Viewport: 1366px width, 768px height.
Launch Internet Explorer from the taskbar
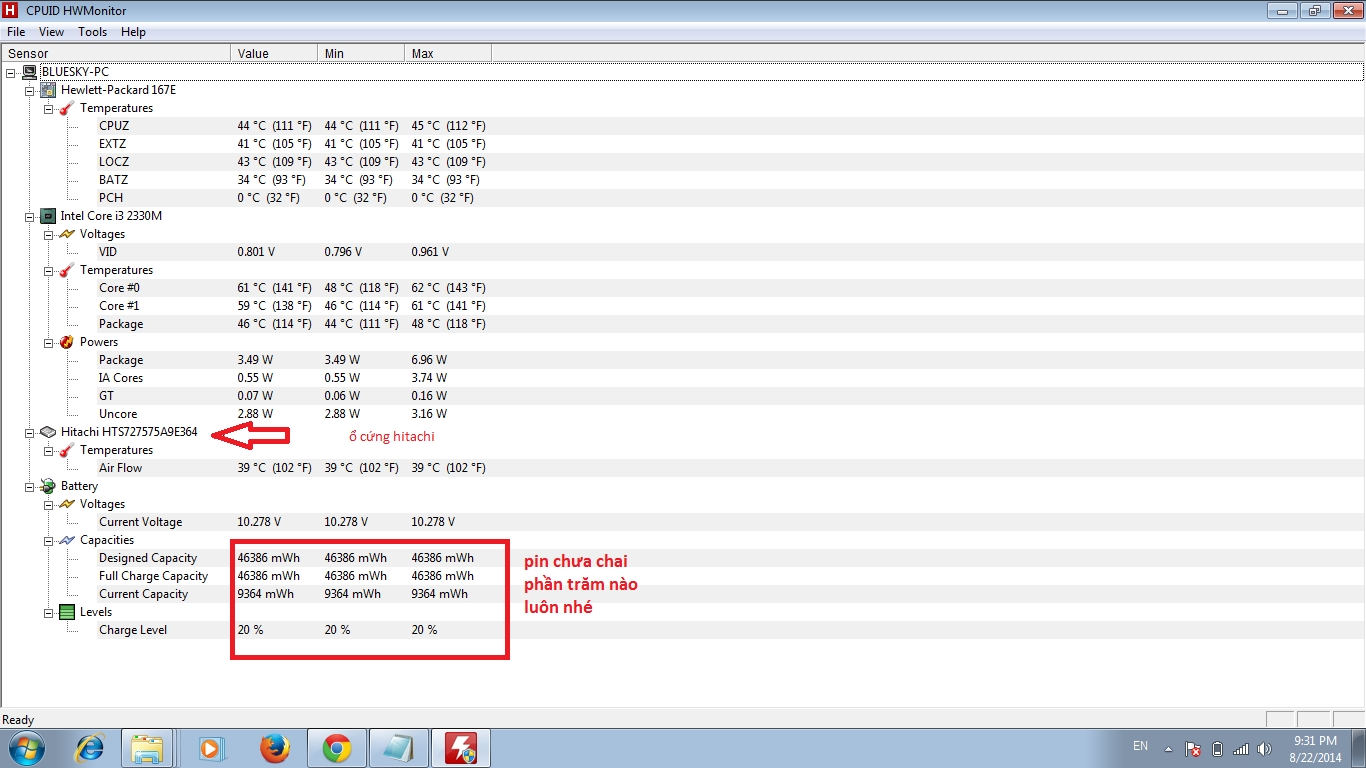tap(91, 747)
